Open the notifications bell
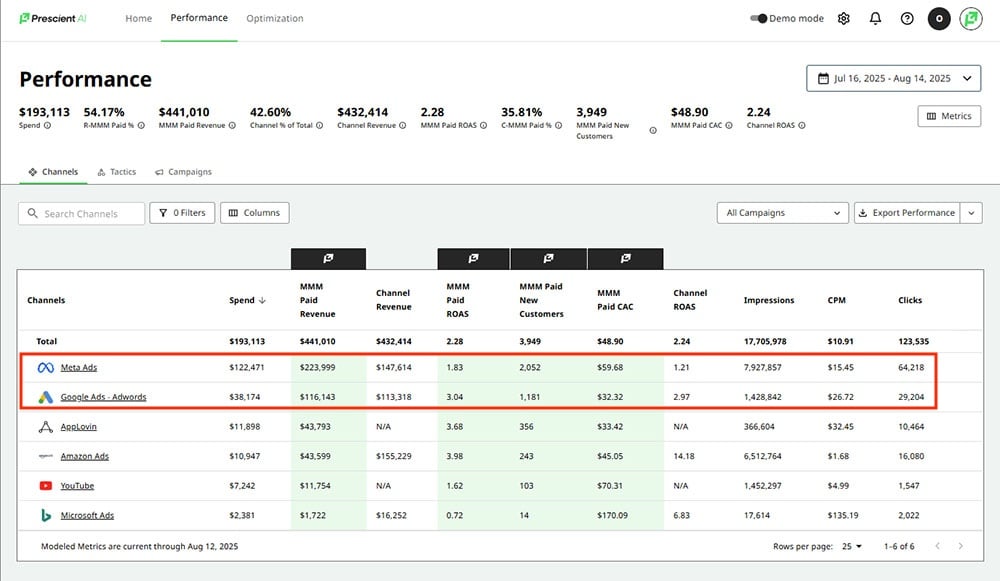Image resolution: width=1000 pixels, height=581 pixels. [x=875, y=18]
